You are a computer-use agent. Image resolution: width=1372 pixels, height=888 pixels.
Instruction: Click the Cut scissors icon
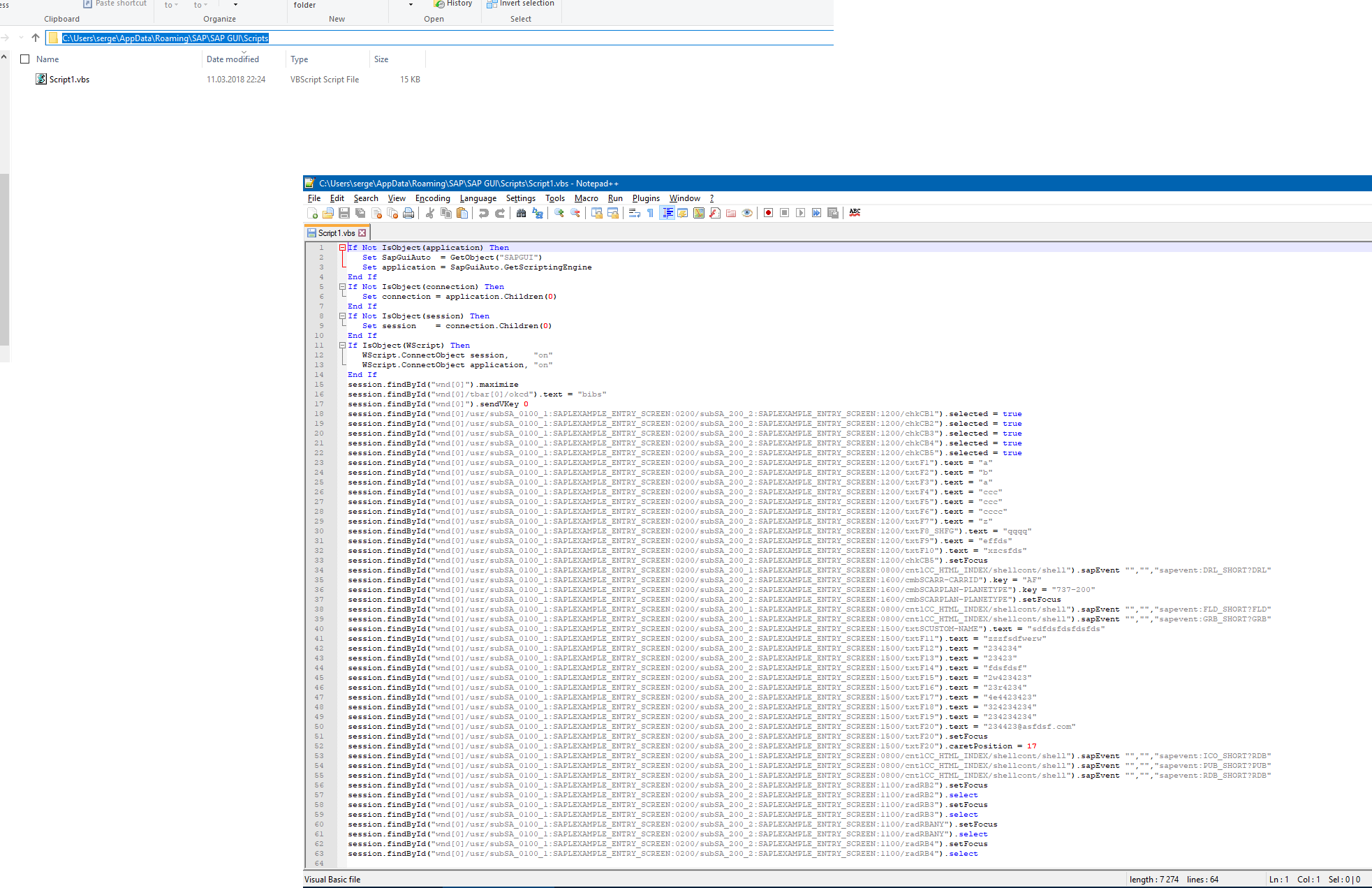click(429, 213)
